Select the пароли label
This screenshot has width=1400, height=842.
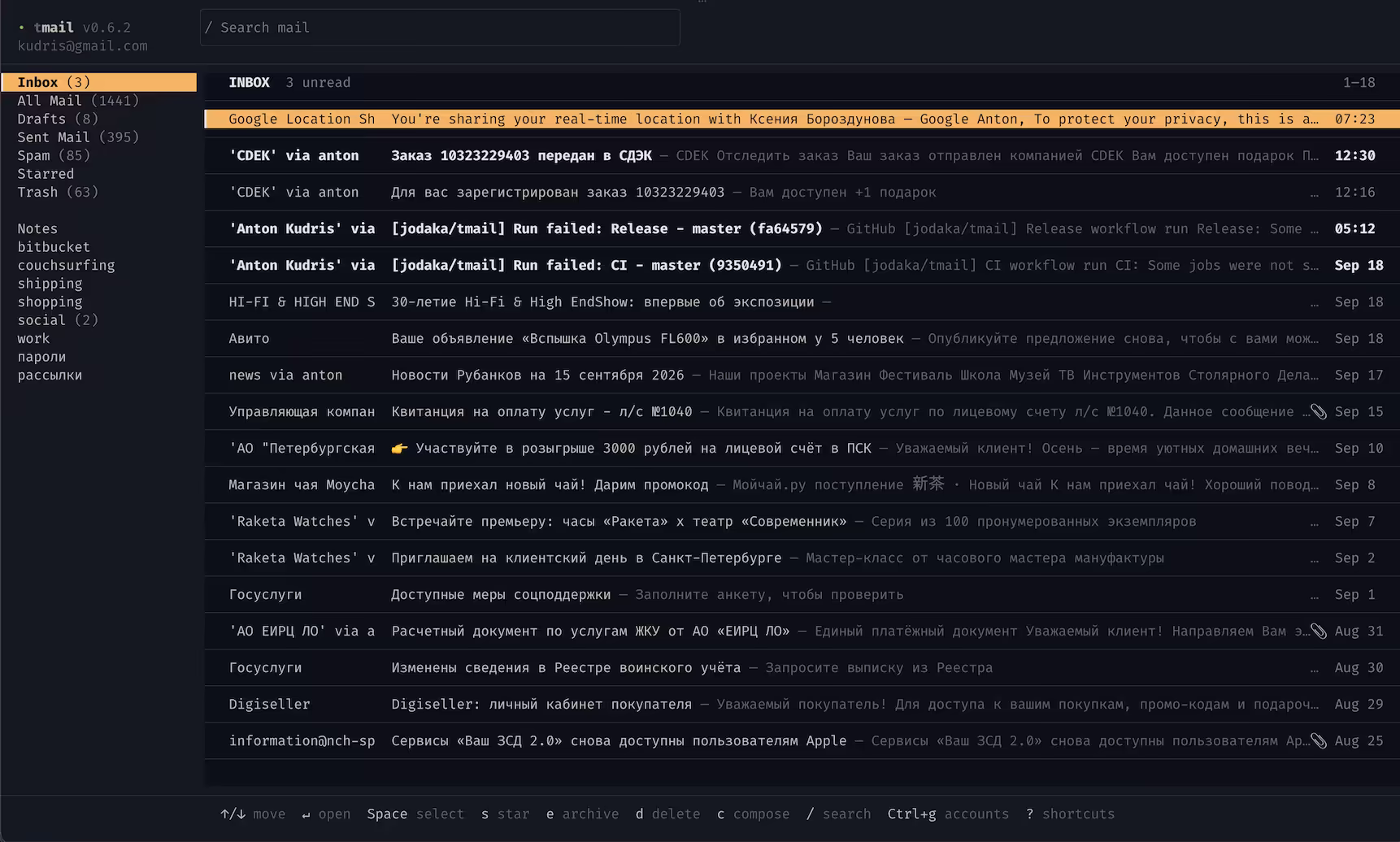pyautogui.click(x=41, y=357)
